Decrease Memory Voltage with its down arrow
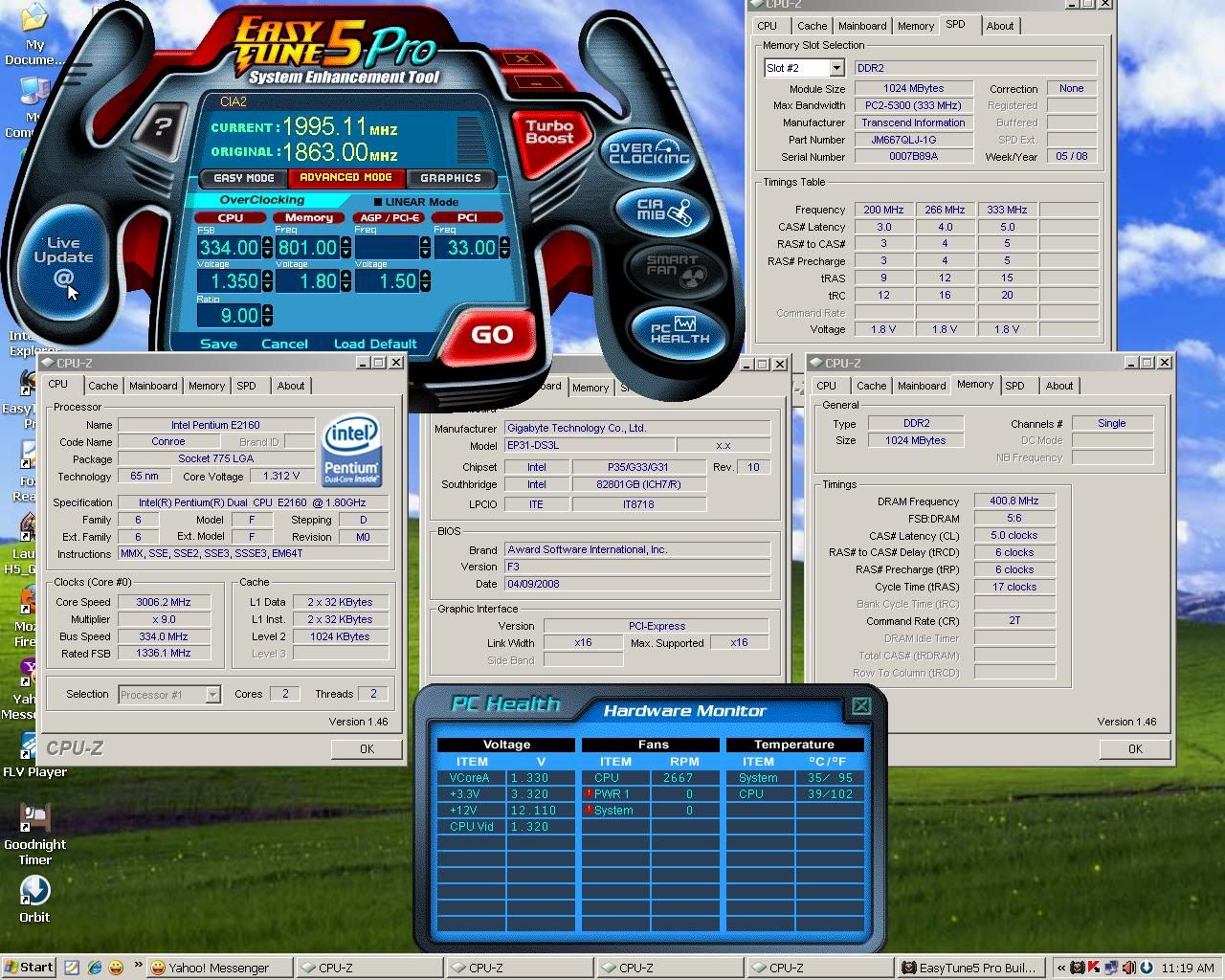Screen dimensions: 1225x980 [345, 286]
